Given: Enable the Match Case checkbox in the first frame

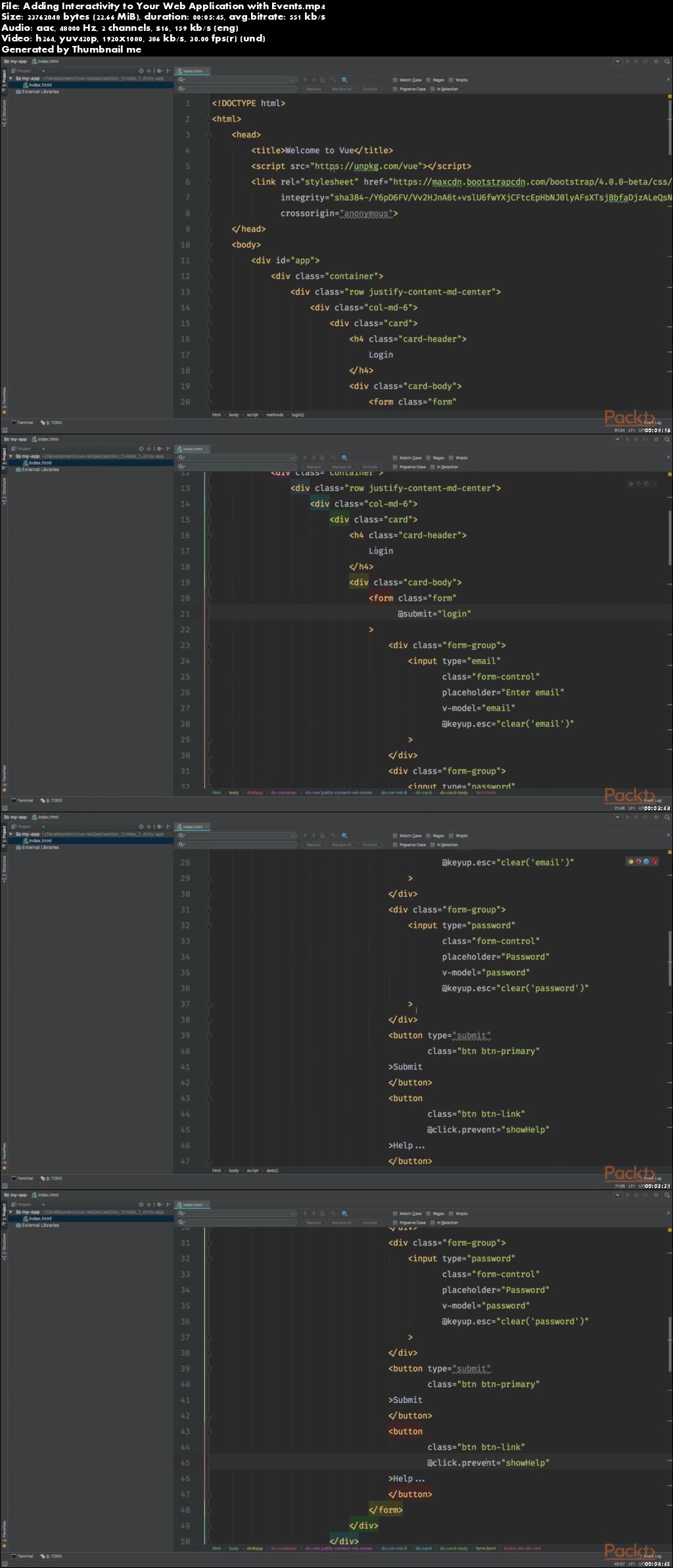Looking at the screenshot, I should coord(395,80).
